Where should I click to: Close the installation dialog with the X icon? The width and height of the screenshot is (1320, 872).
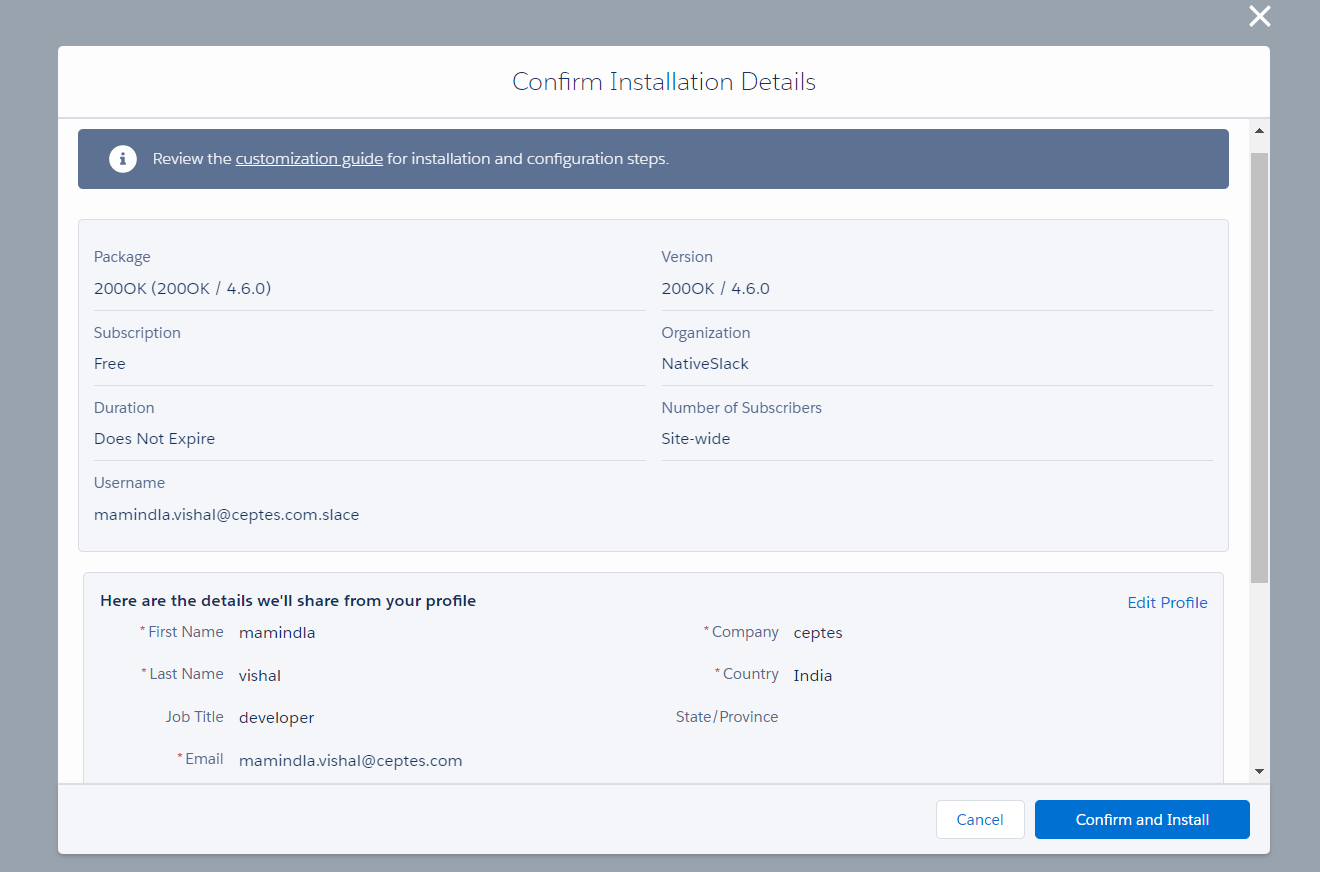tap(1259, 16)
